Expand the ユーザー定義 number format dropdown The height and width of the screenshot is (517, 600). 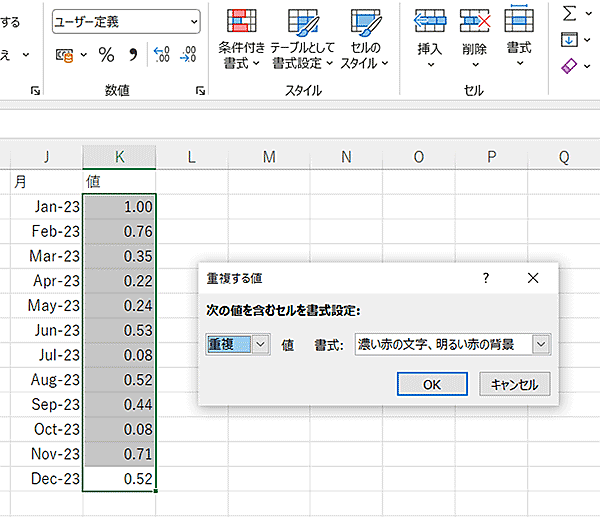tap(192, 20)
